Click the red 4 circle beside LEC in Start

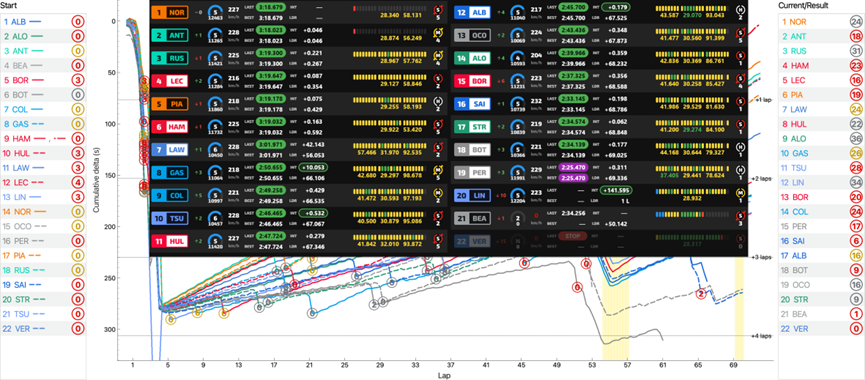tap(78, 181)
